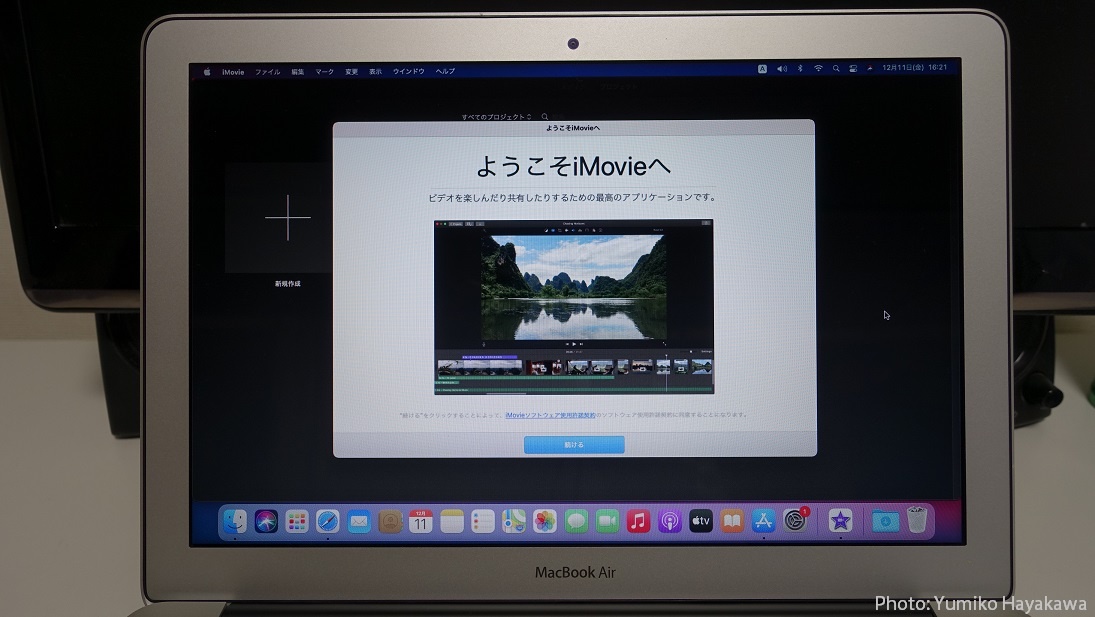Open Podcasts from the Dock
The image size is (1095, 617).
(669, 521)
